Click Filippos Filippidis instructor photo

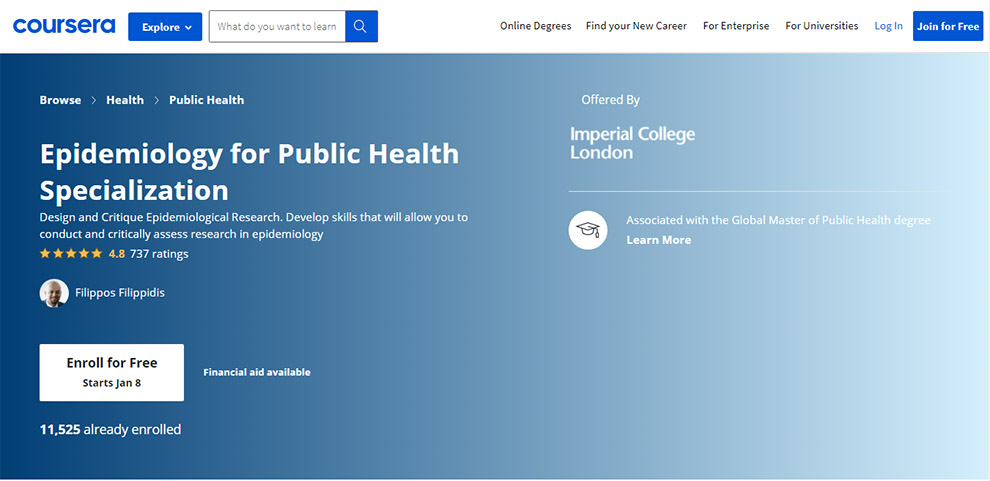click(54, 293)
